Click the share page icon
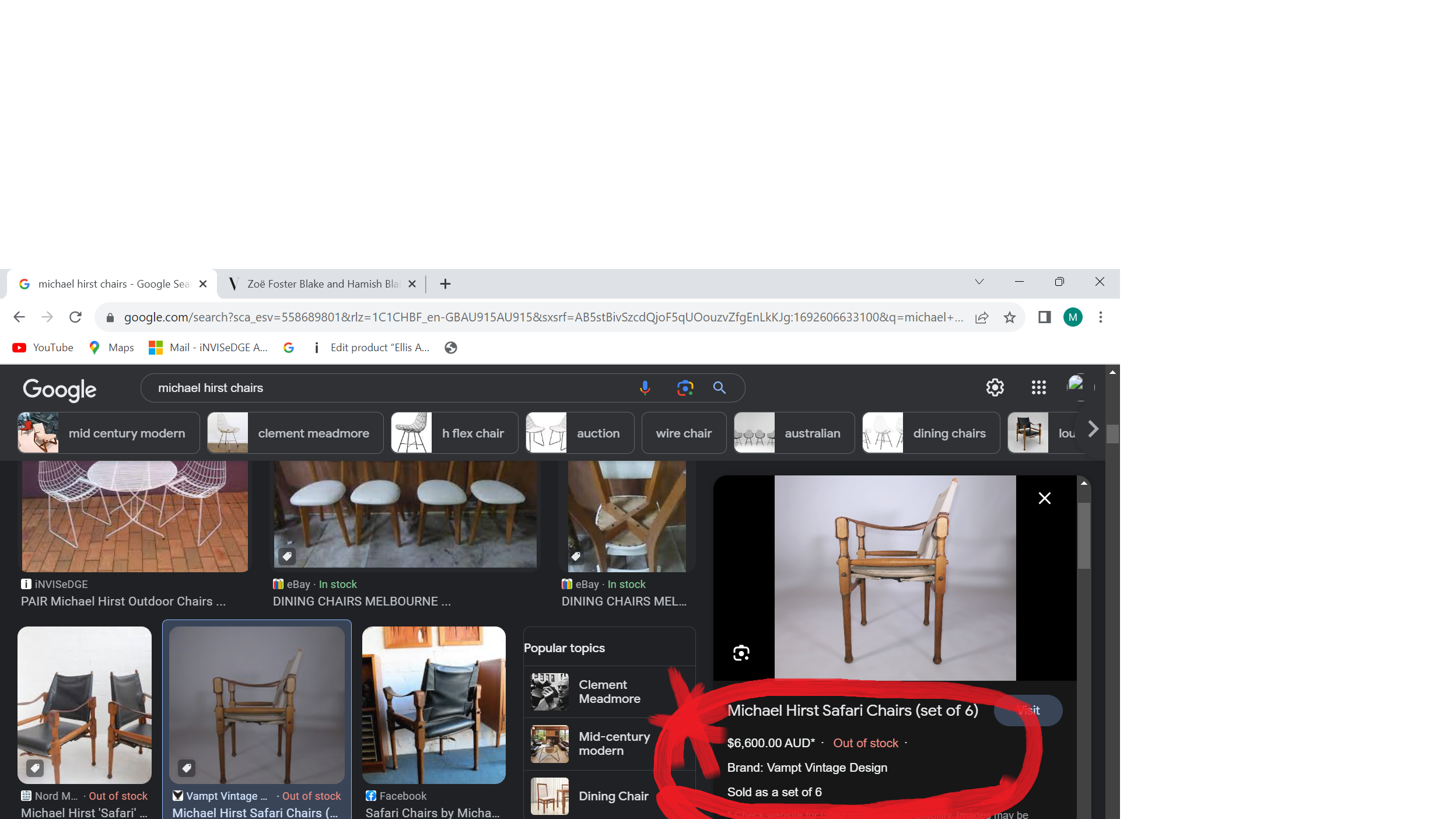1456x819 pixels. pos(982,317)
